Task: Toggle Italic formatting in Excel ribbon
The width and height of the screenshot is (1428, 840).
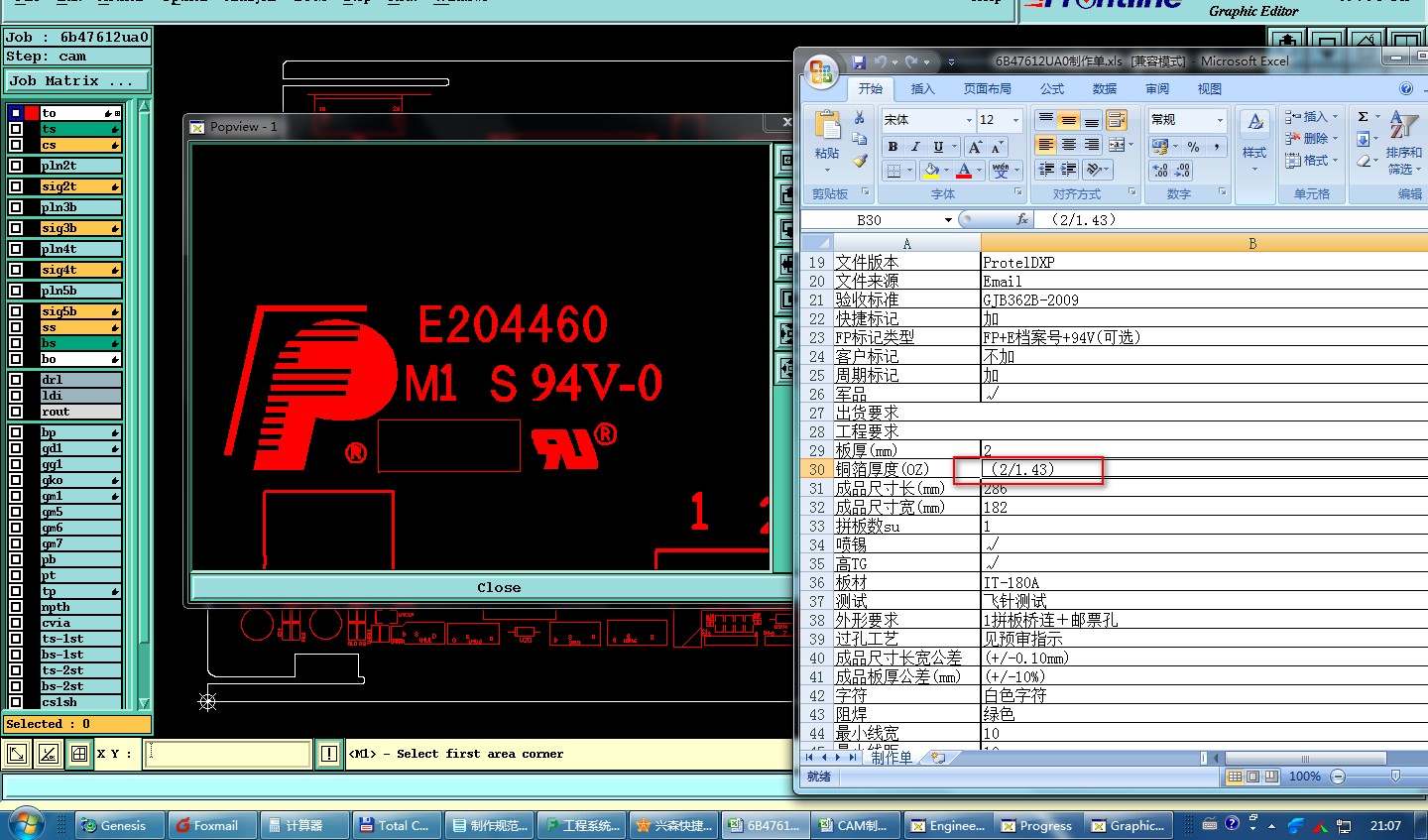Action: click(x=915, y=147)
